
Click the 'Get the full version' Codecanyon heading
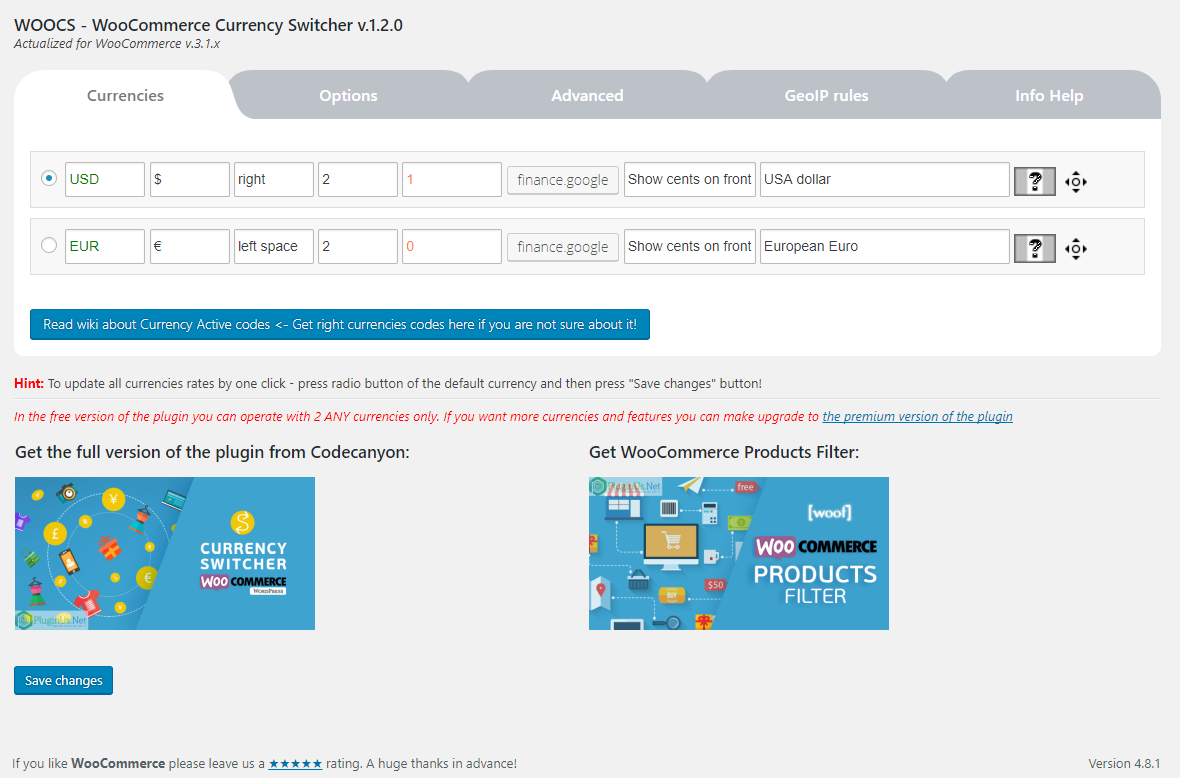[x=212, y=452]
